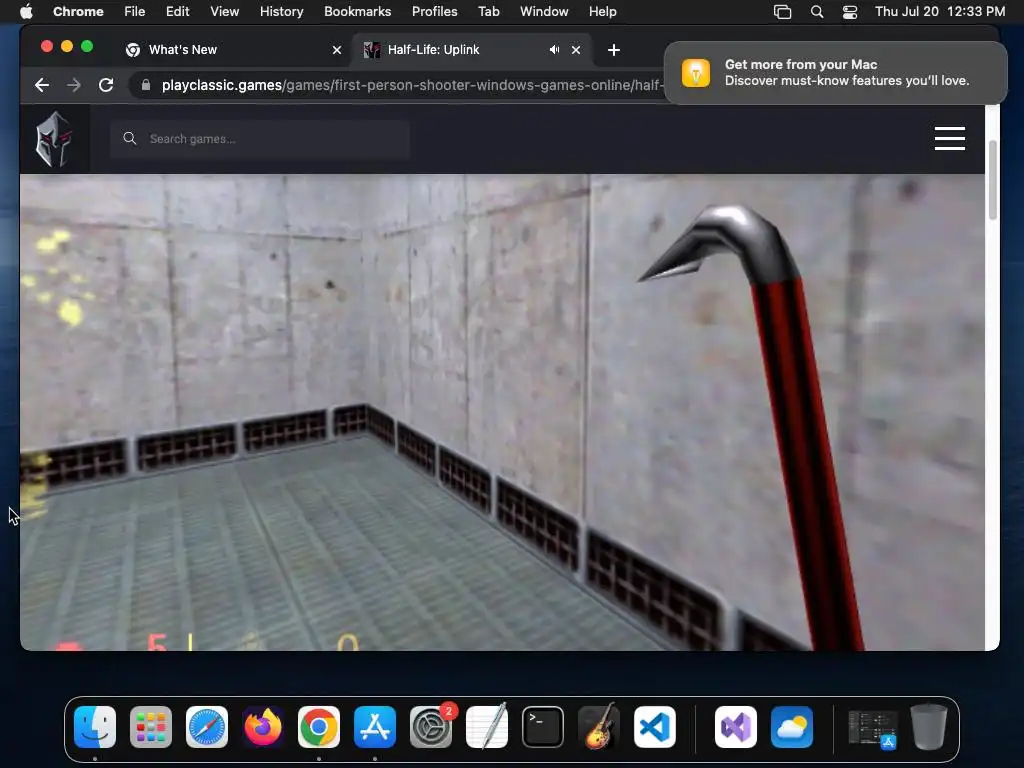Go back using the browser back arrow
Image resolution: width=1024 pixels, height=768 pixels.
coord(42,85)
